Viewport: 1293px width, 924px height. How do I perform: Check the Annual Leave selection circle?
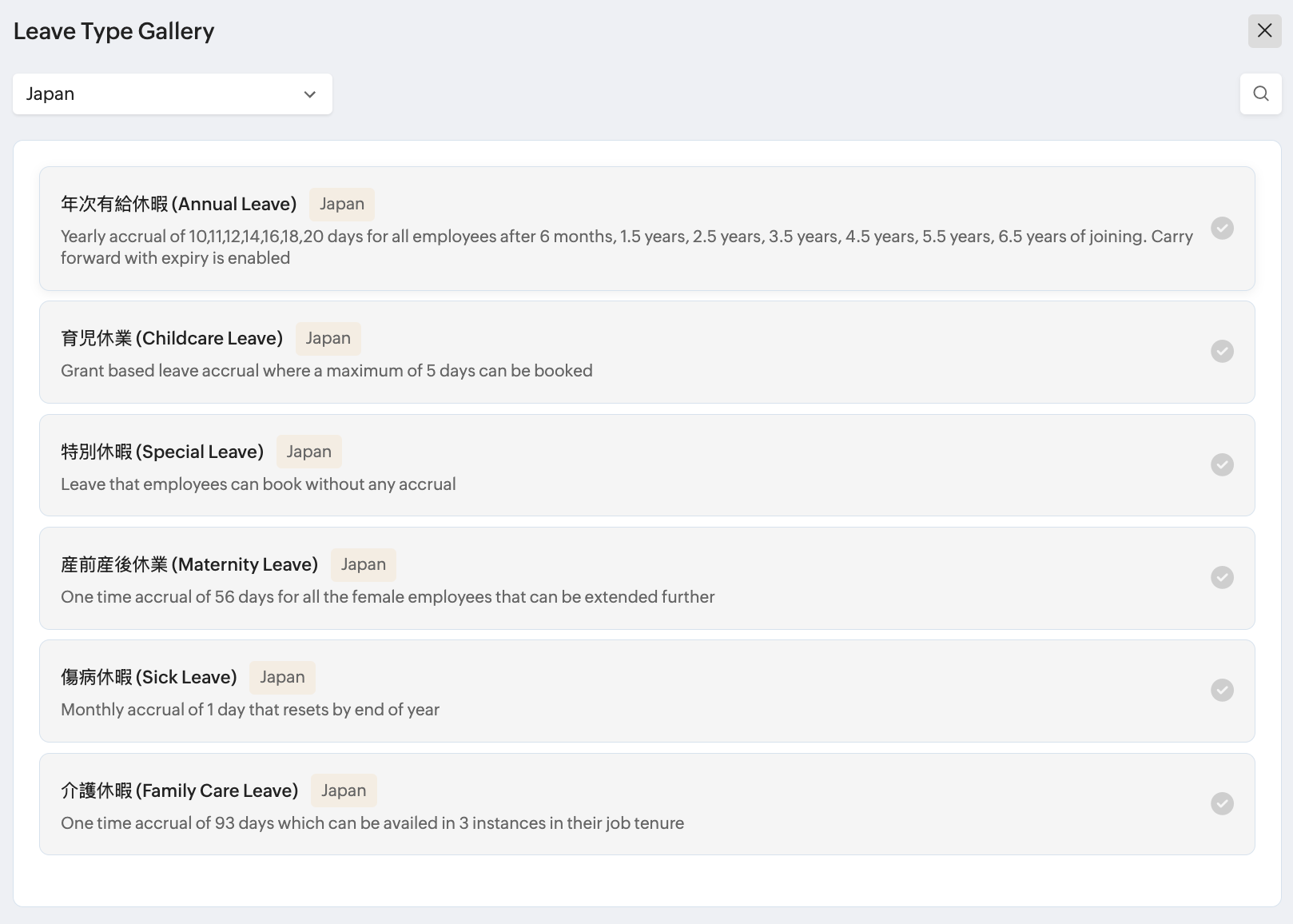pyautogui.click(x=1222, y=229)
